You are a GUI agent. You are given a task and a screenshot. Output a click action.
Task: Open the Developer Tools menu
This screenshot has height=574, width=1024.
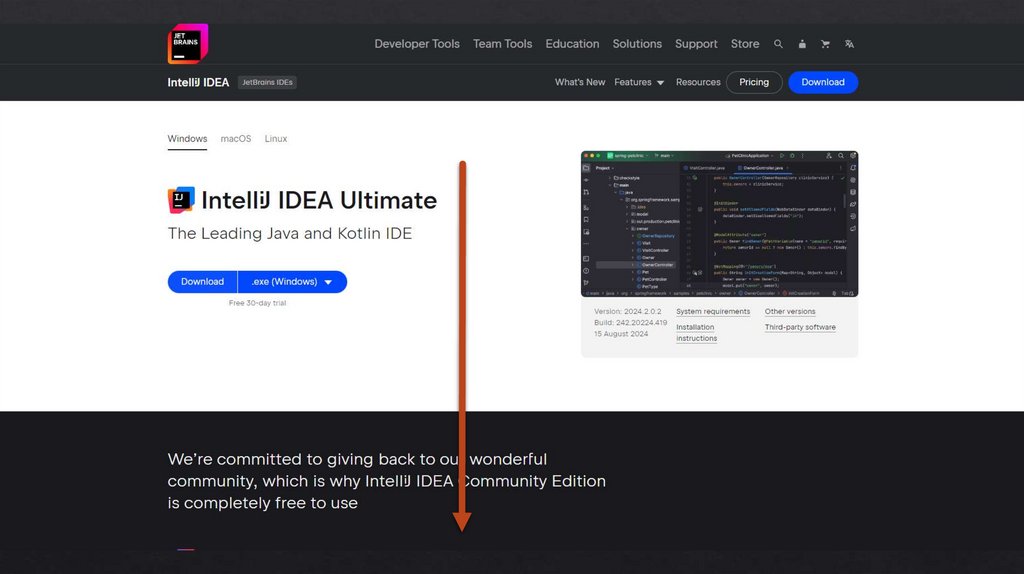coord(417,44)
